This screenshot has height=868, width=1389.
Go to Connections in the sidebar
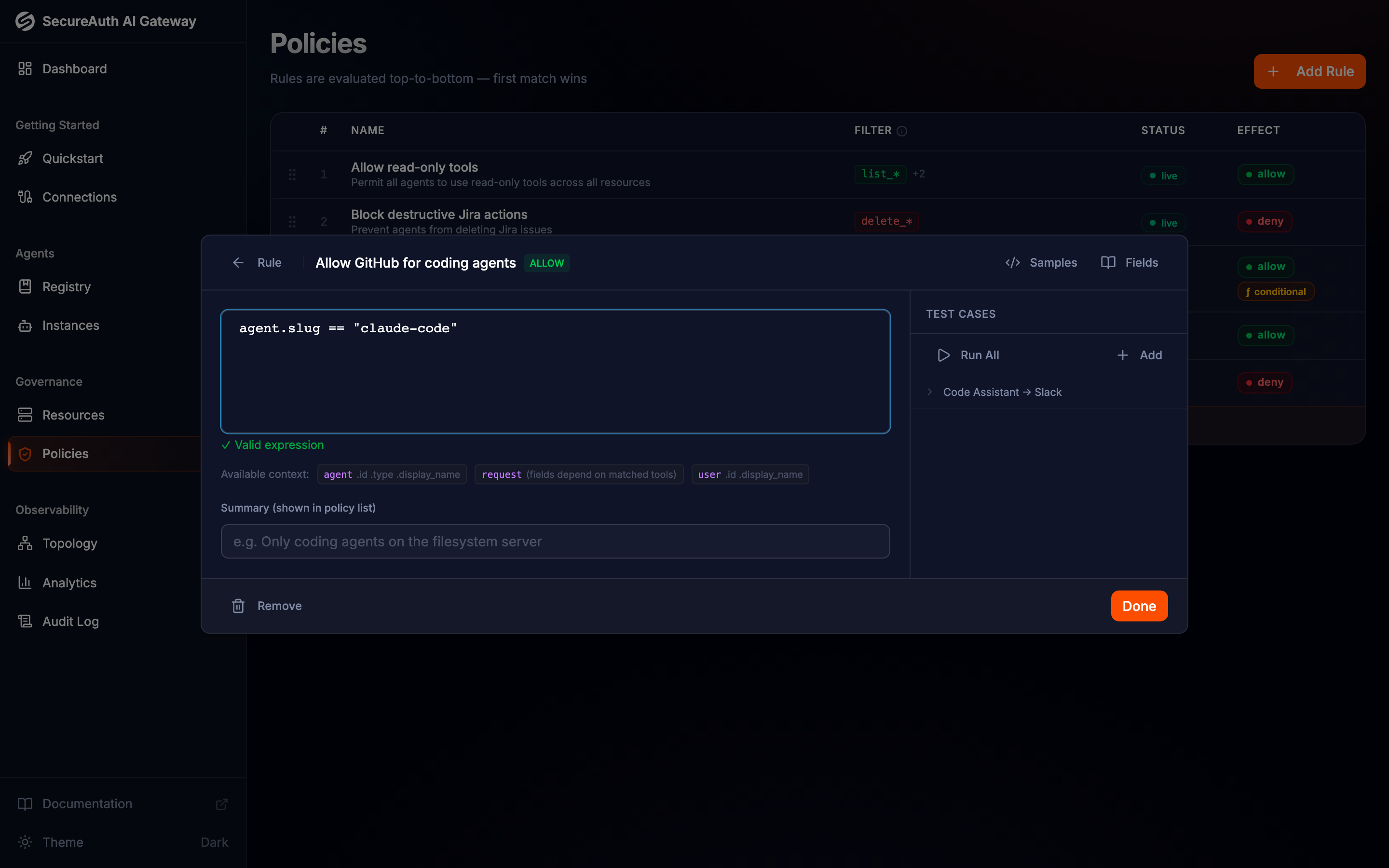tap(79, 197)
